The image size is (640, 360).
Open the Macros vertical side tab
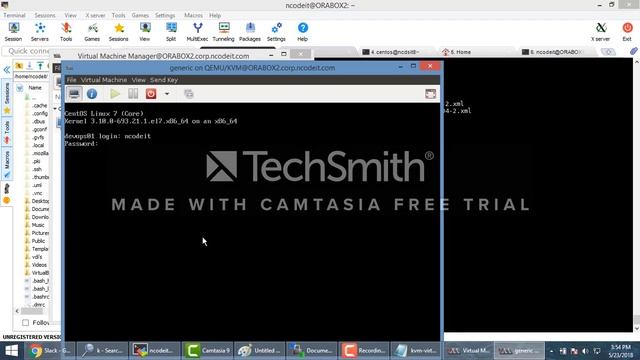click(7, 164)
